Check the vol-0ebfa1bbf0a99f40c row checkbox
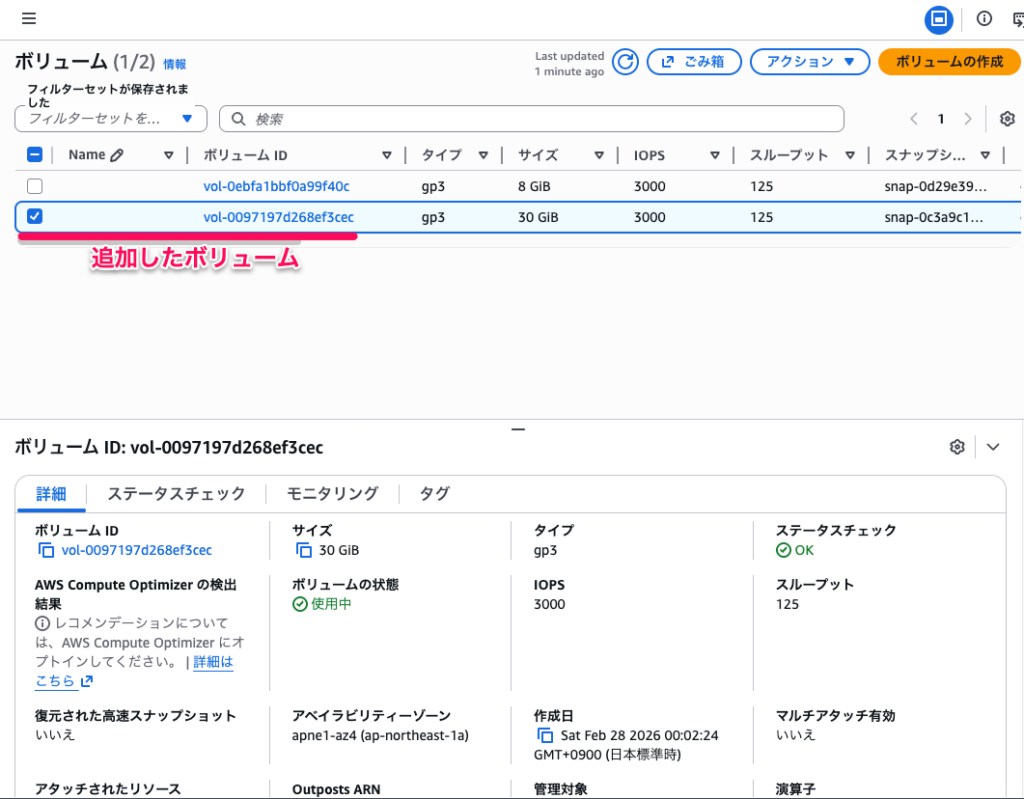 [35, 186]
